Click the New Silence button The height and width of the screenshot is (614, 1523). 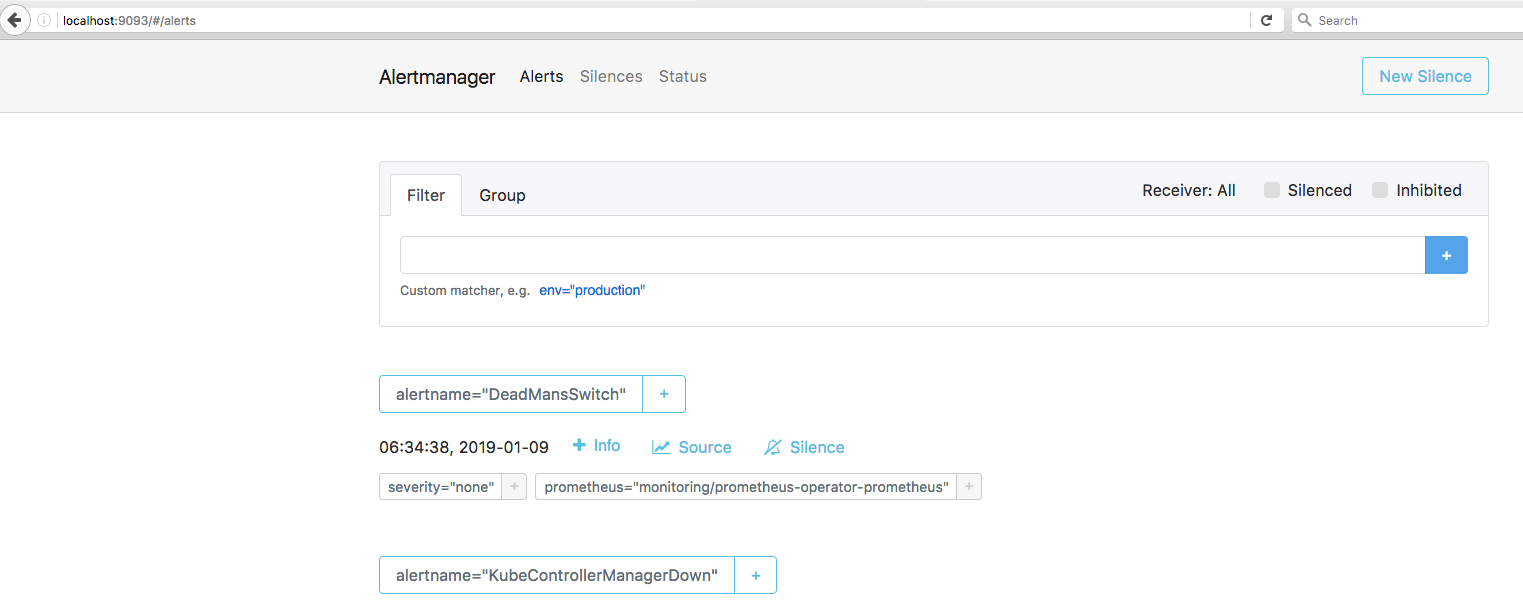[x=1424, y=76]
